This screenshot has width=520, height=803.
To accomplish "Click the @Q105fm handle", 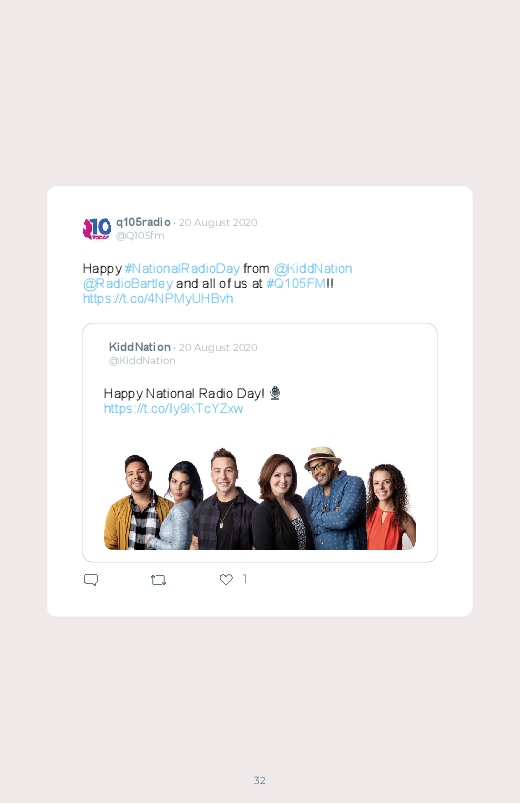I will pos(140,236).
